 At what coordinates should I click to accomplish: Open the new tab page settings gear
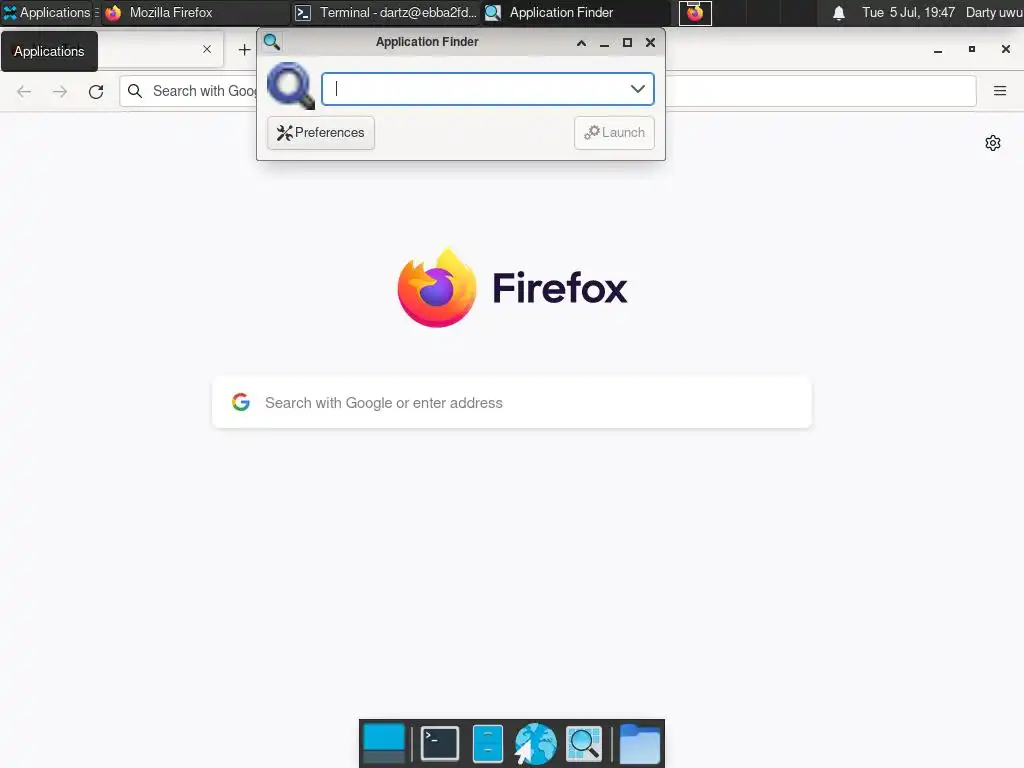coord(993,143)
